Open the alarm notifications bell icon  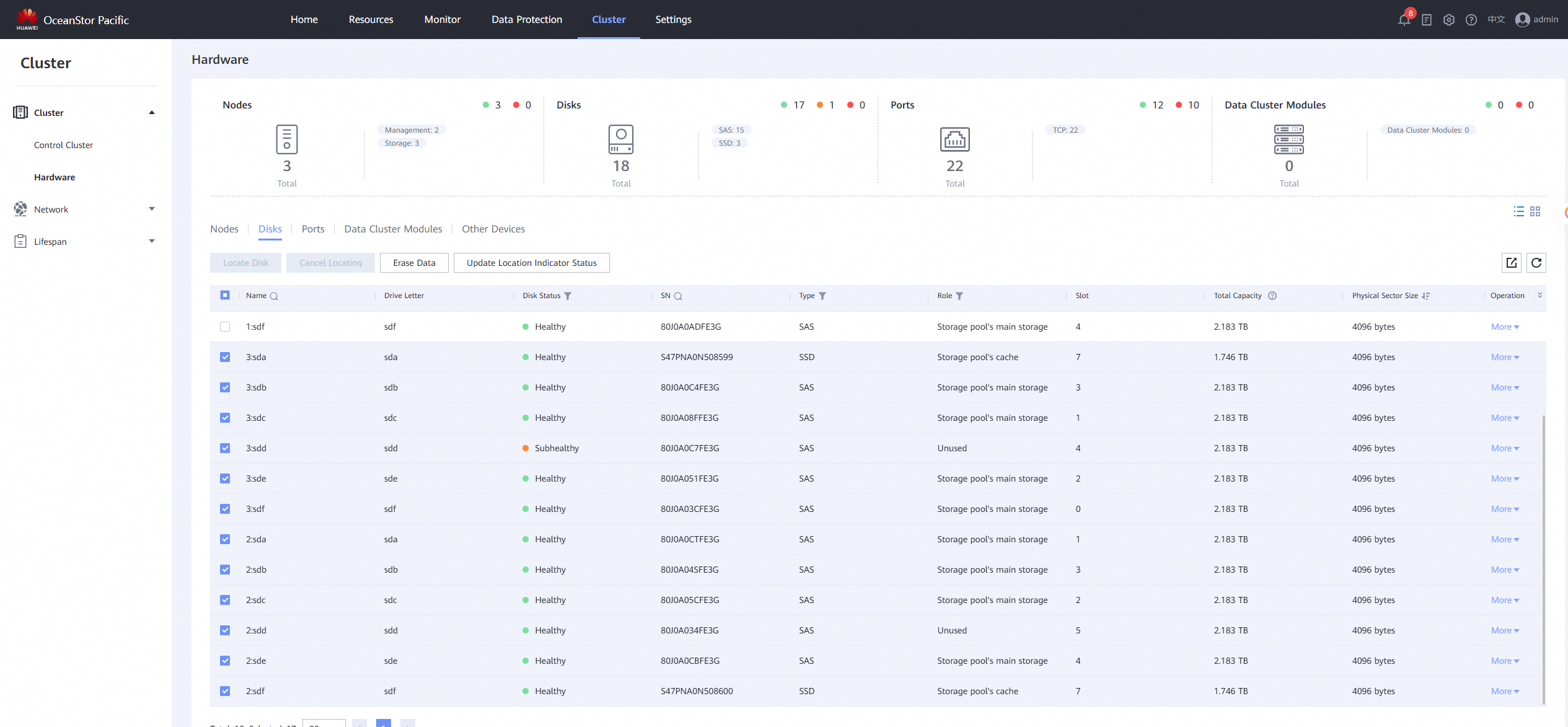coord(1404,20)
